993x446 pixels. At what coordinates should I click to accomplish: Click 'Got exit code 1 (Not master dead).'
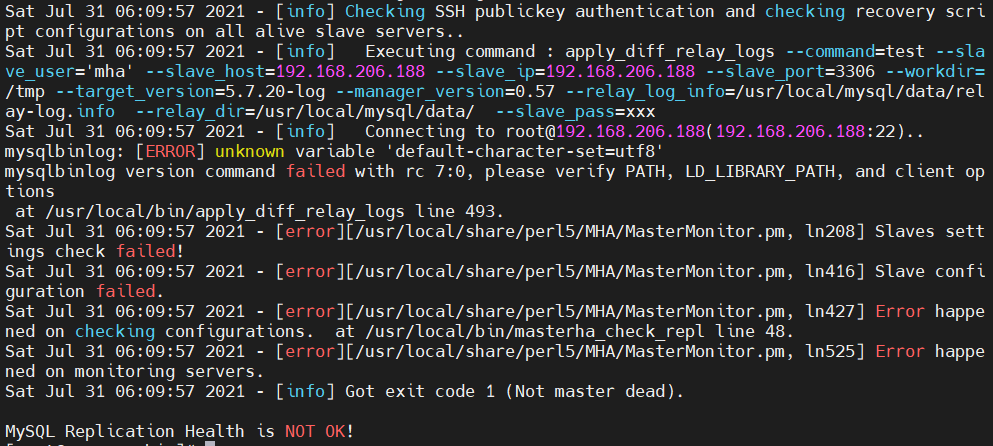tap(514, 392)
